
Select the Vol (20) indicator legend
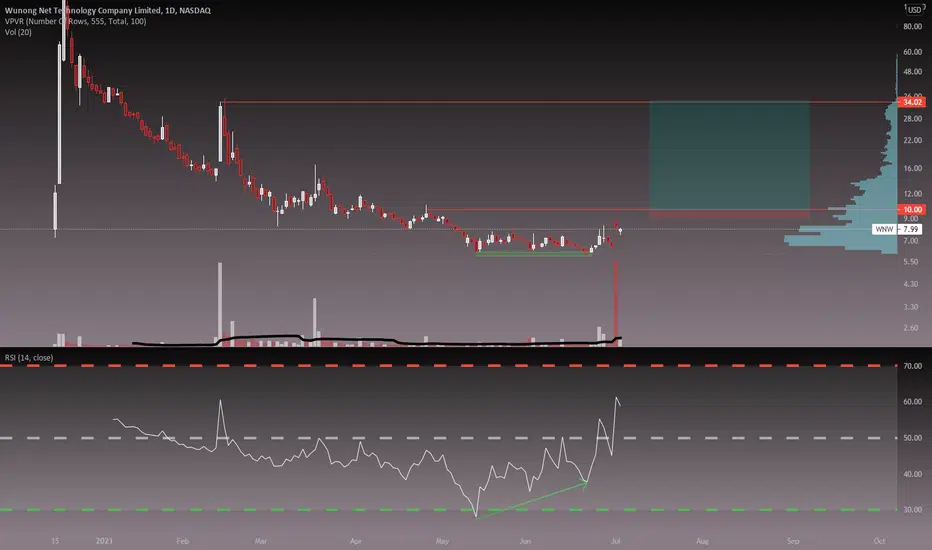(18, 32)
